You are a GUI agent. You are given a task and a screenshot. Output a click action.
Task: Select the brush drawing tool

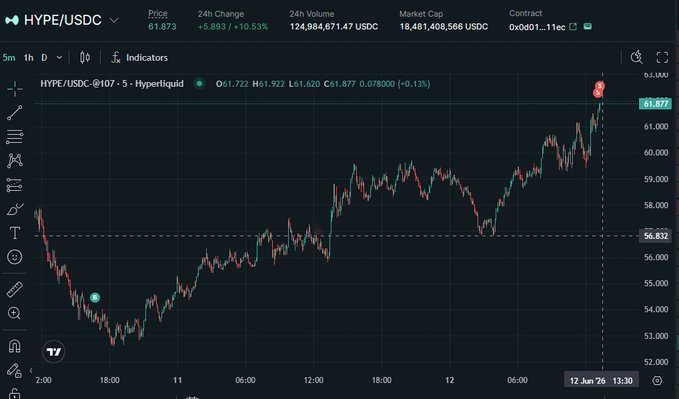(15, 209)
